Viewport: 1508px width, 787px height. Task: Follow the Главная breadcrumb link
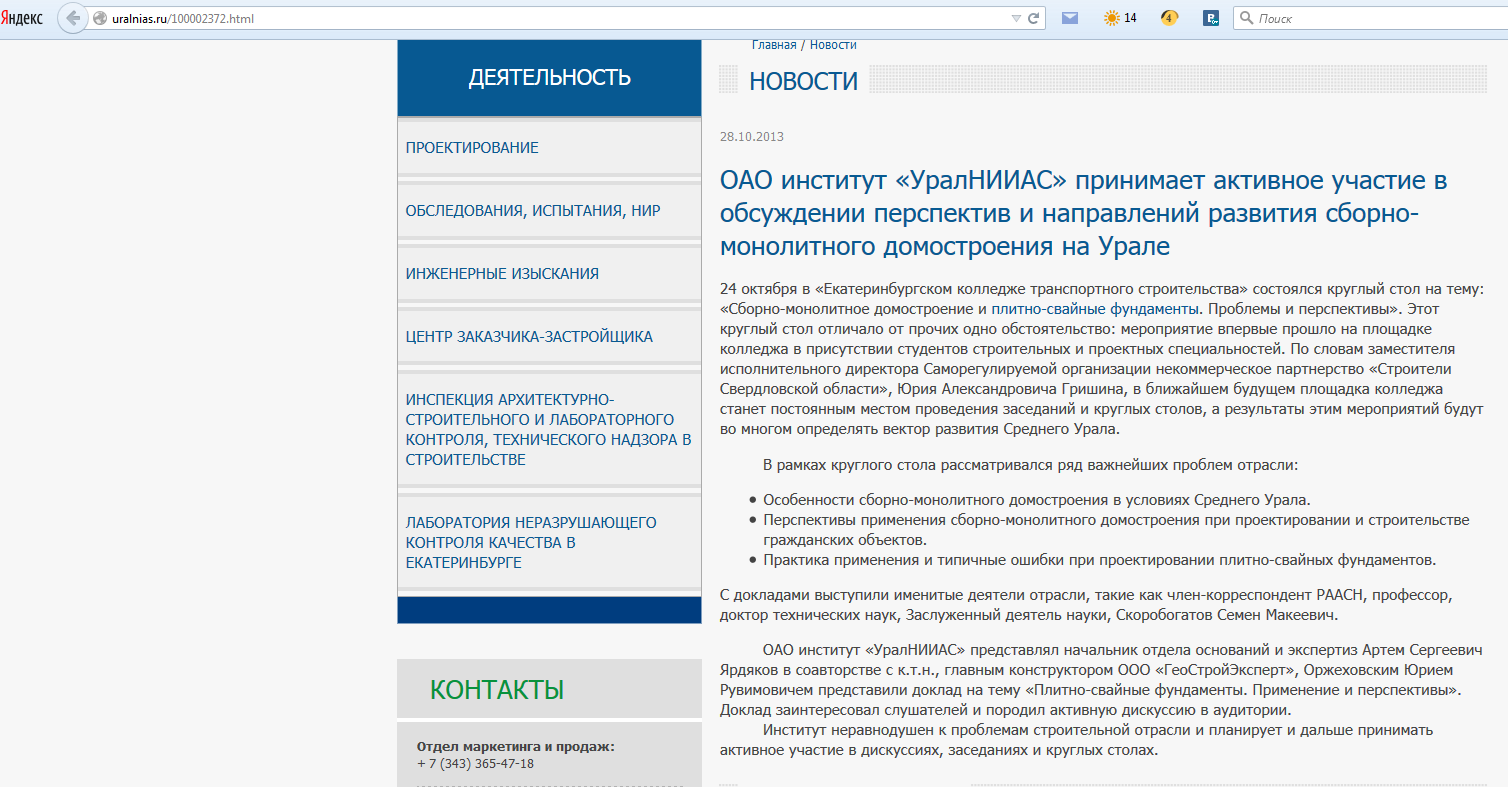coord(774,45)
